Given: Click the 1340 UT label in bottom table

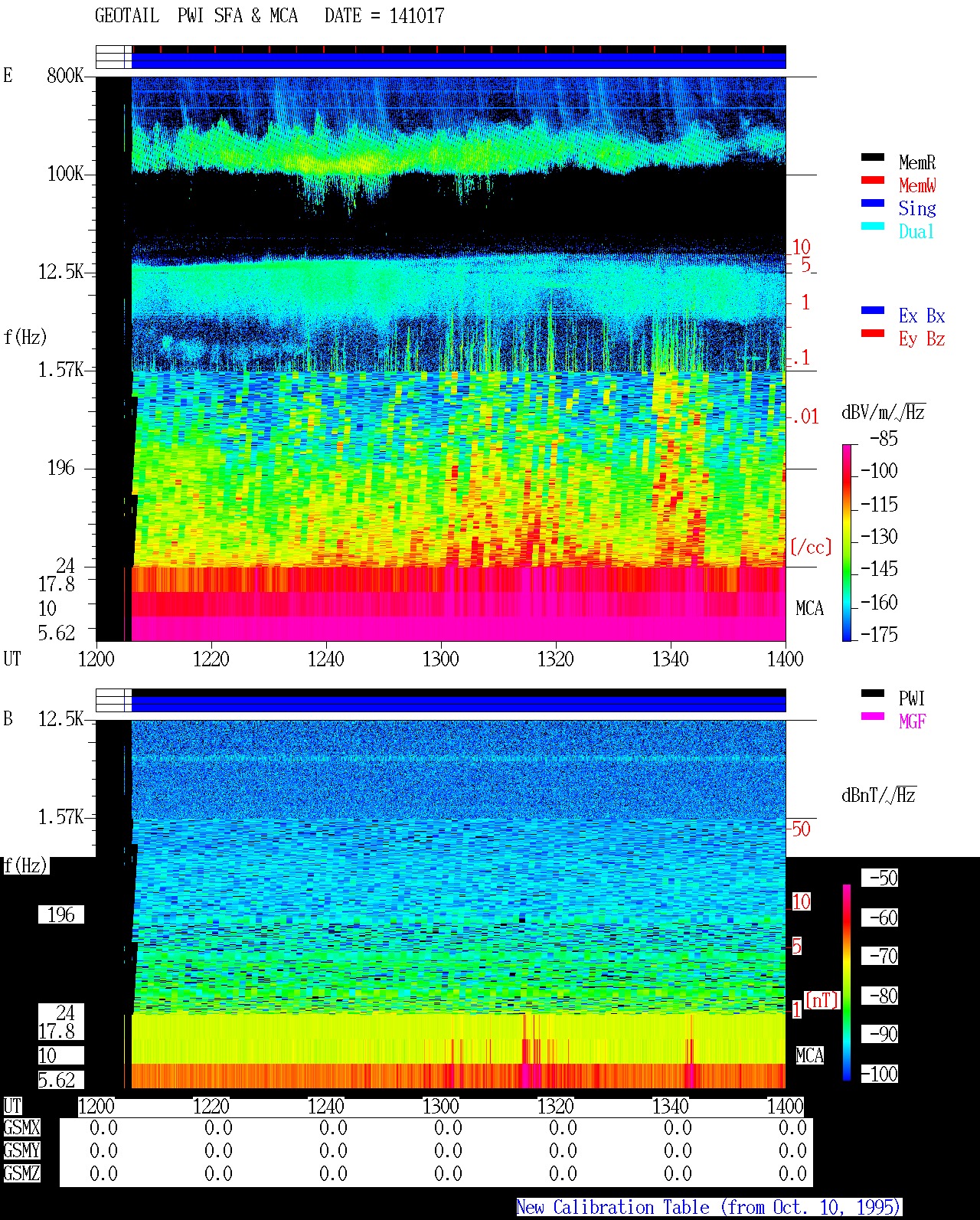Looking at the screenshot, I should pyautogui.click(x=671, y=1107).
